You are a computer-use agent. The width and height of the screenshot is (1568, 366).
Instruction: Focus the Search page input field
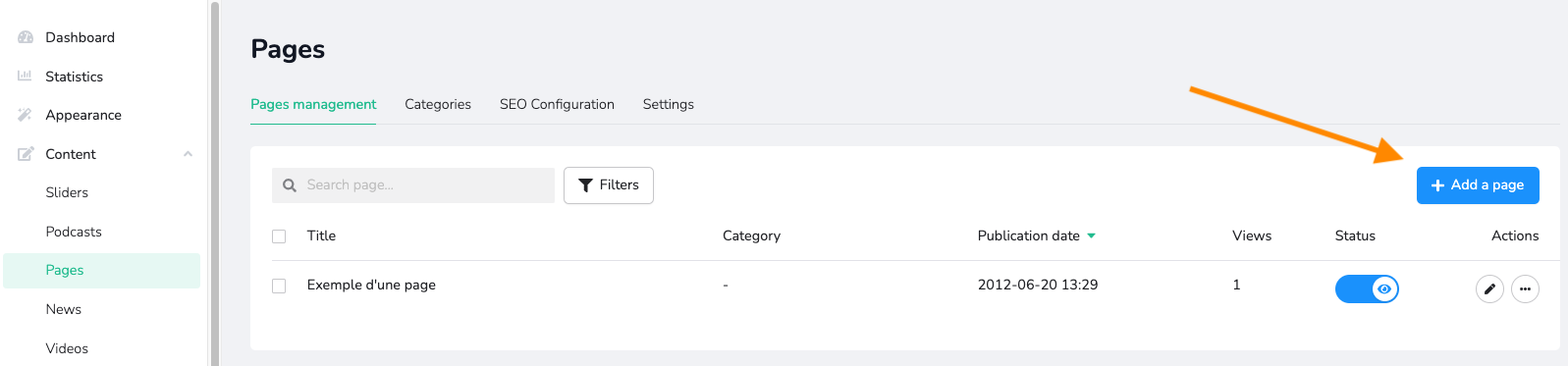pyautogui.click(x=413, y=185)
